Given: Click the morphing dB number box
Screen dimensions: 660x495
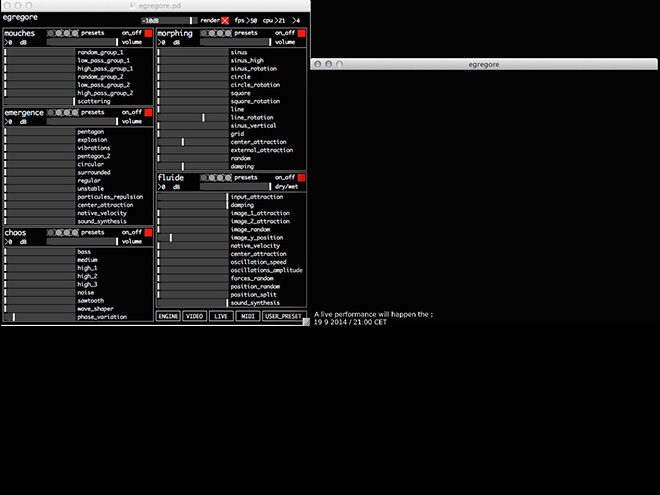Looking at the screenshot, I should coord(164,43).
